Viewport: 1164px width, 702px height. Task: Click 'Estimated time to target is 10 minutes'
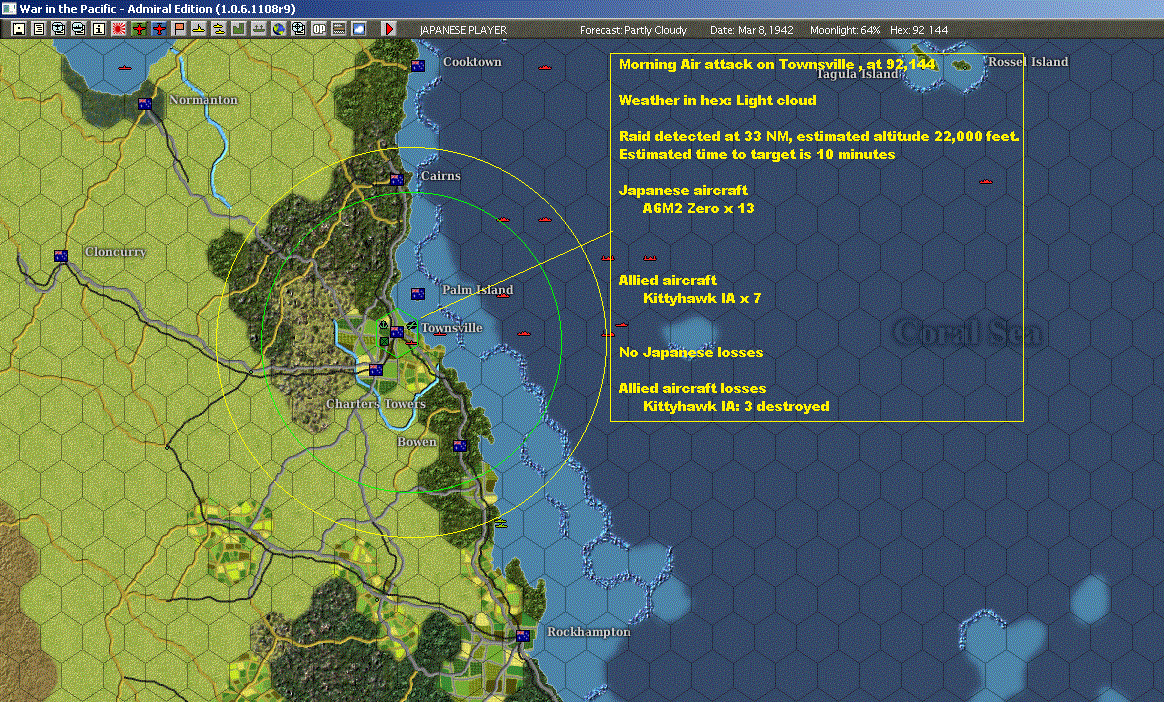tap(757, 154)
